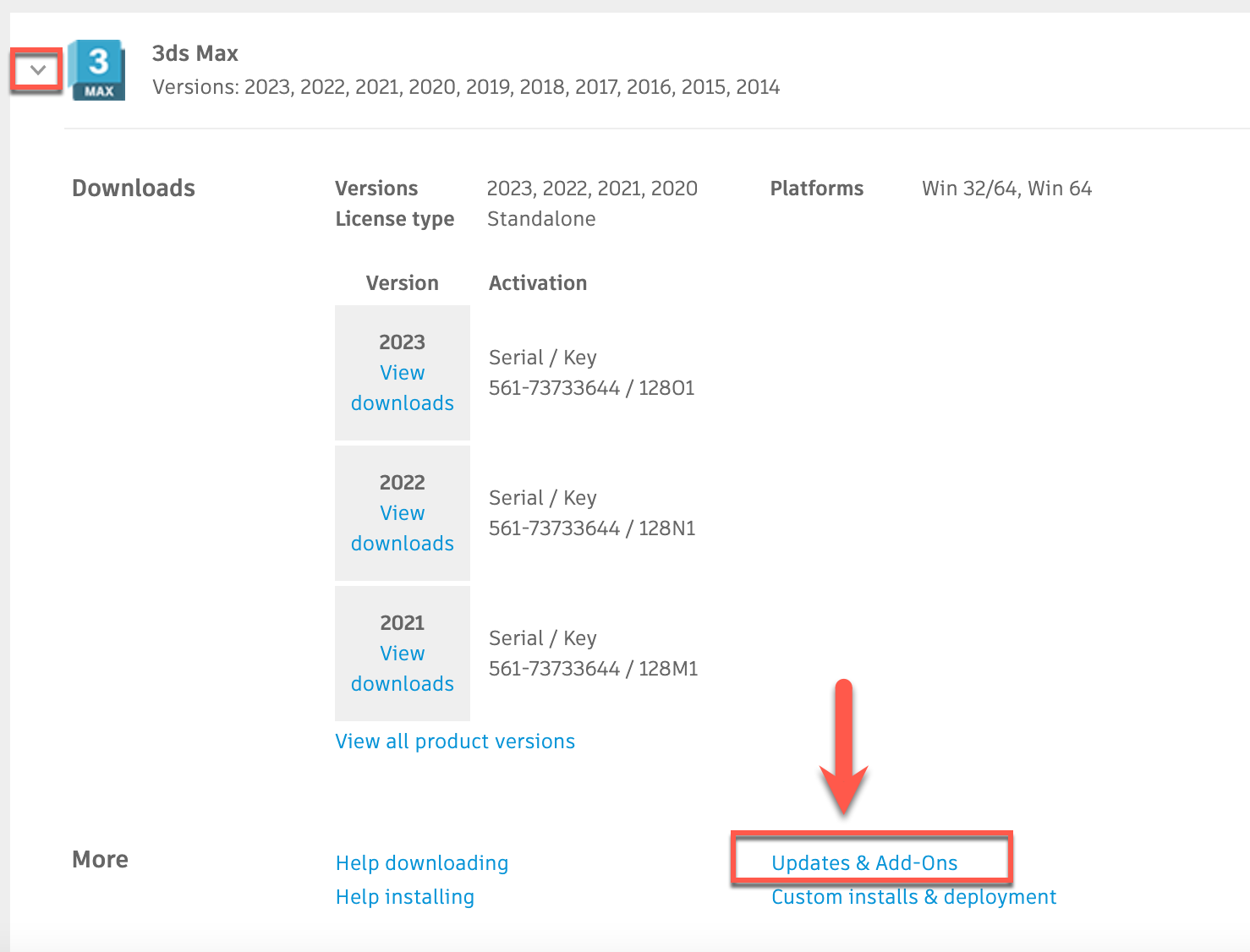The image size is (1250, 952).
Task: Click the Downloads section heading
Action: [134, 189]
